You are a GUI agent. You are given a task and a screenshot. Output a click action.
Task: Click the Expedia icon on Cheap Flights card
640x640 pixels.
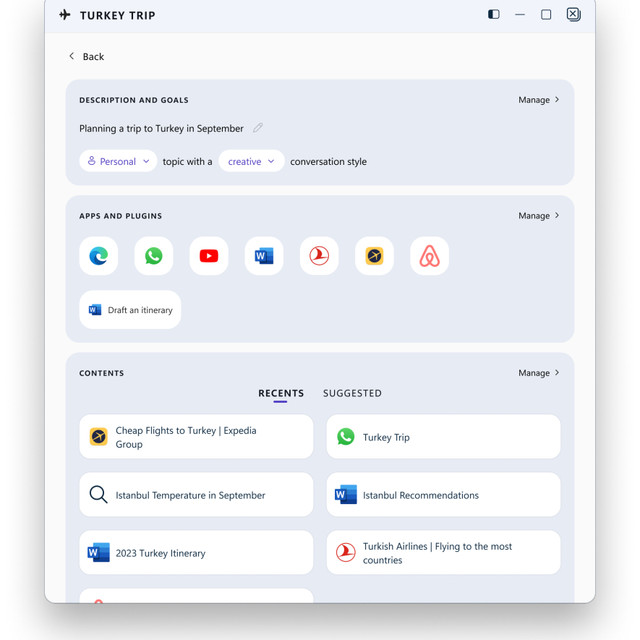pos(98,437)
